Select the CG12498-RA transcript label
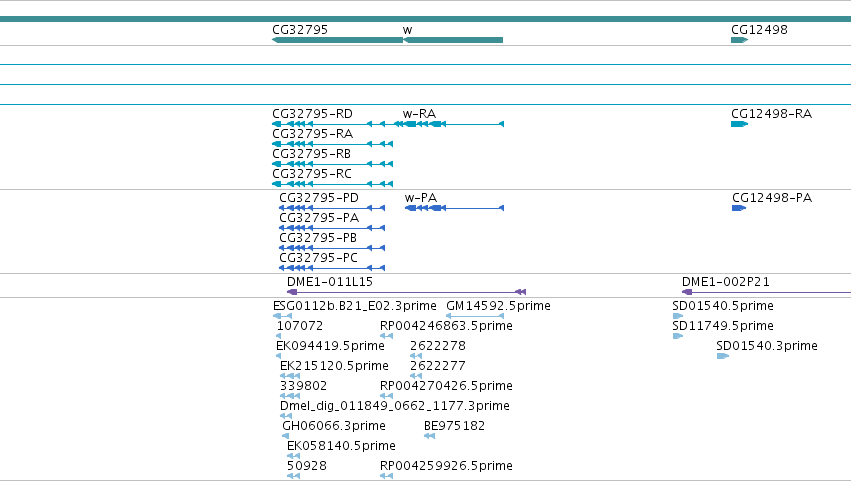Viewport: 851px width, 481px height. 771,113
